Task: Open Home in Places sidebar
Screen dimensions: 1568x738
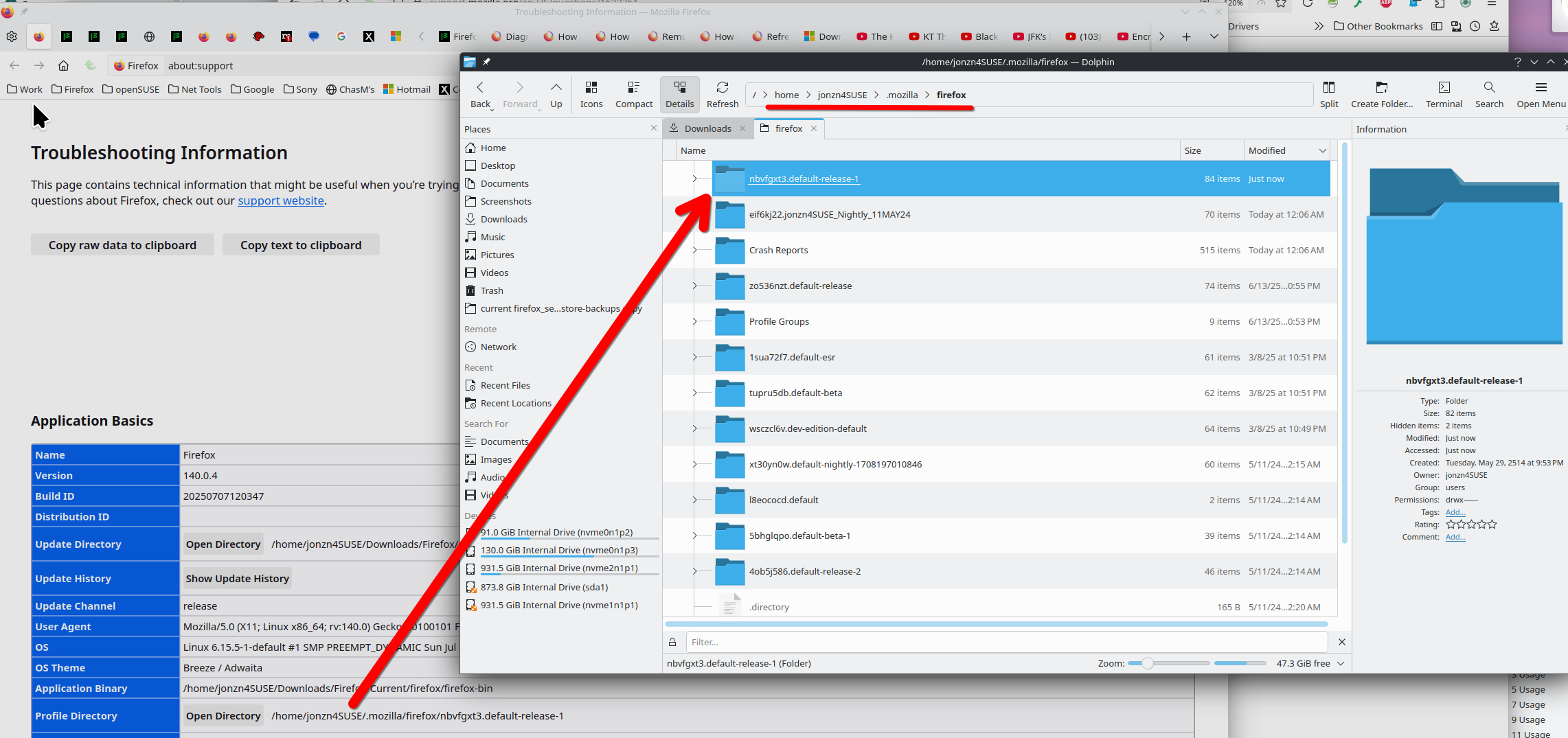Action: [492, 148]
